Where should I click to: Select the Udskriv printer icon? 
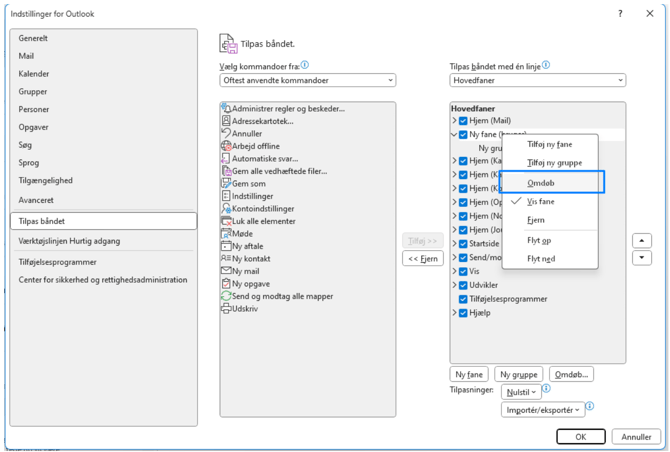[227, 309]
